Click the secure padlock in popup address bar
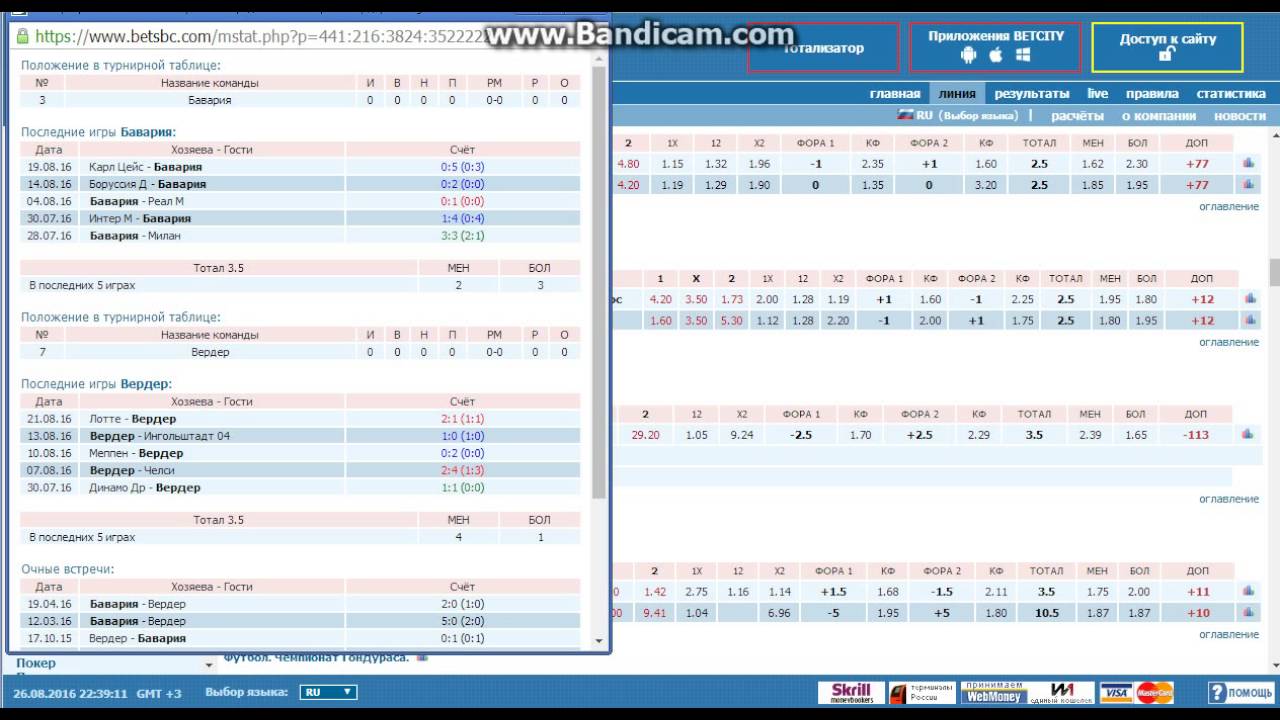 (x=24, y=37)
